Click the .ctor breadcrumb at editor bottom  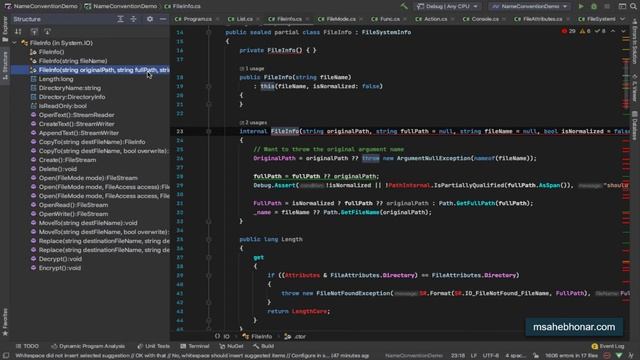pyautogui.click(x=295, y=336)
